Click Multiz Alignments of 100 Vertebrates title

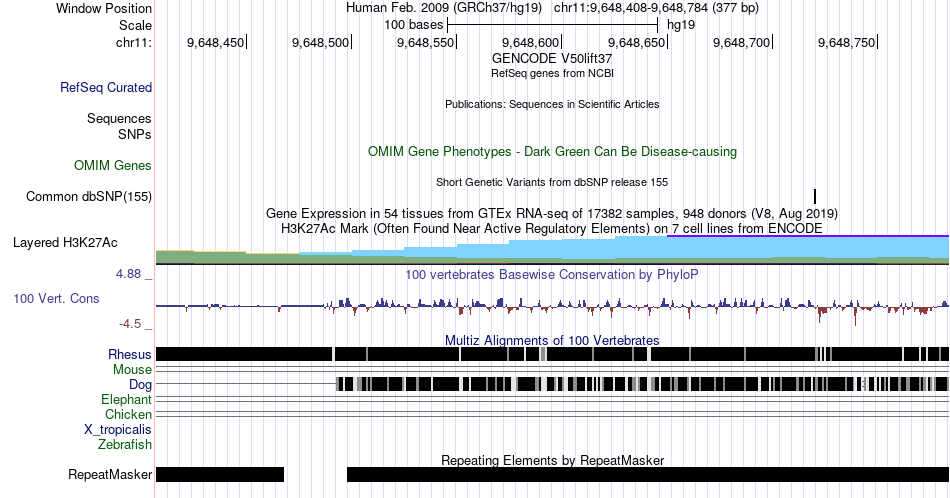click(x=552, y=340)
